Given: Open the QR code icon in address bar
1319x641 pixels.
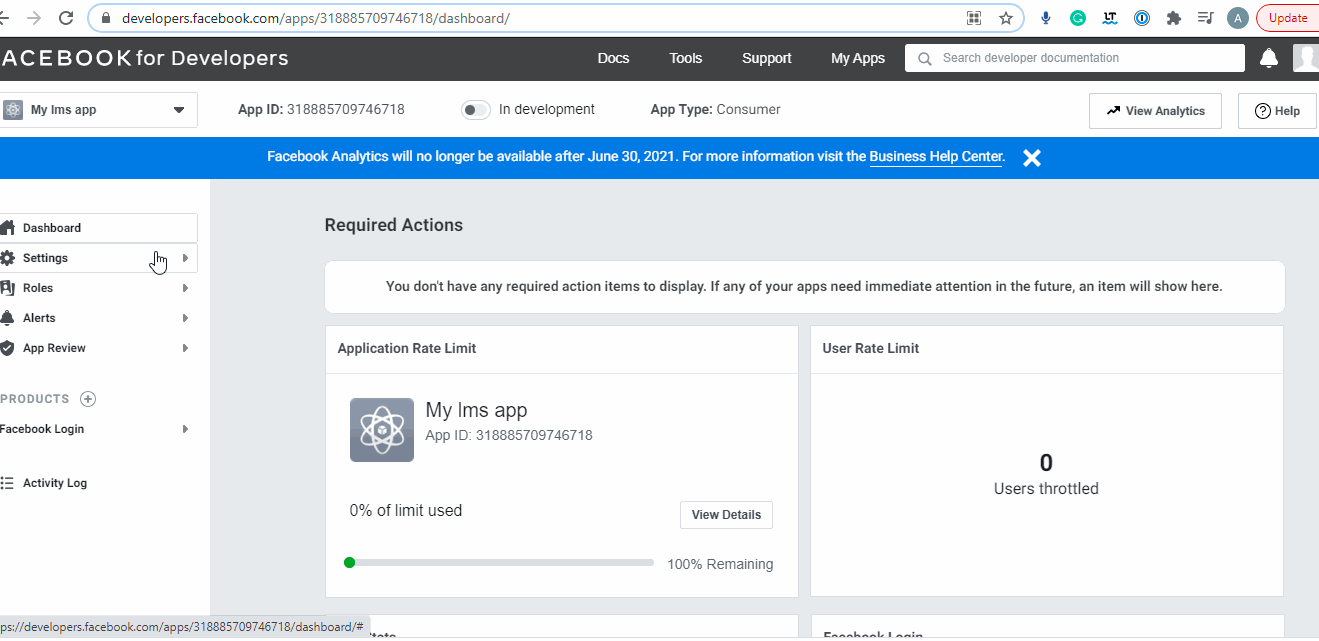Looking at the screenshot, I should point(974,18).
